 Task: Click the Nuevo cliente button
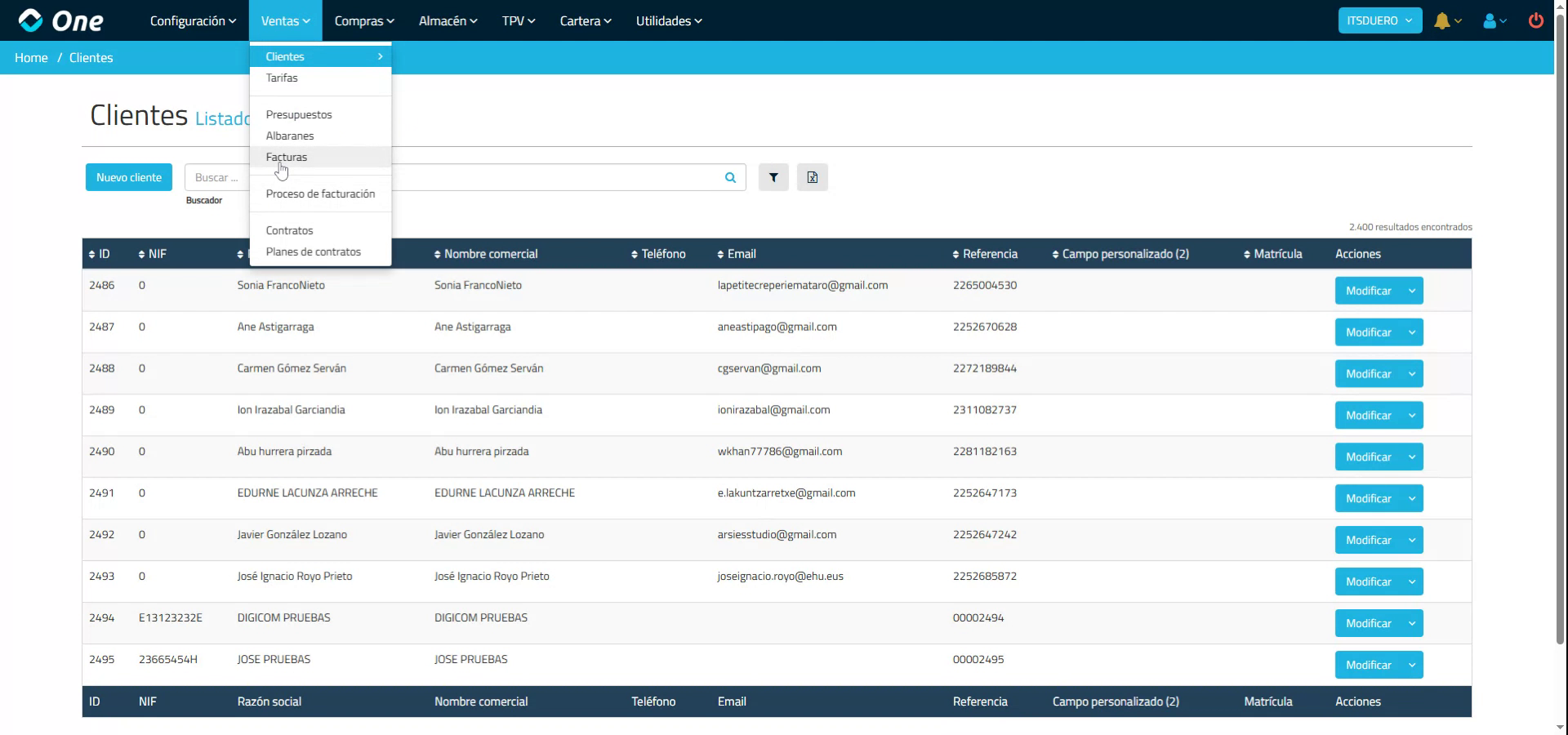pyautogui.click(x=128, y=176)
